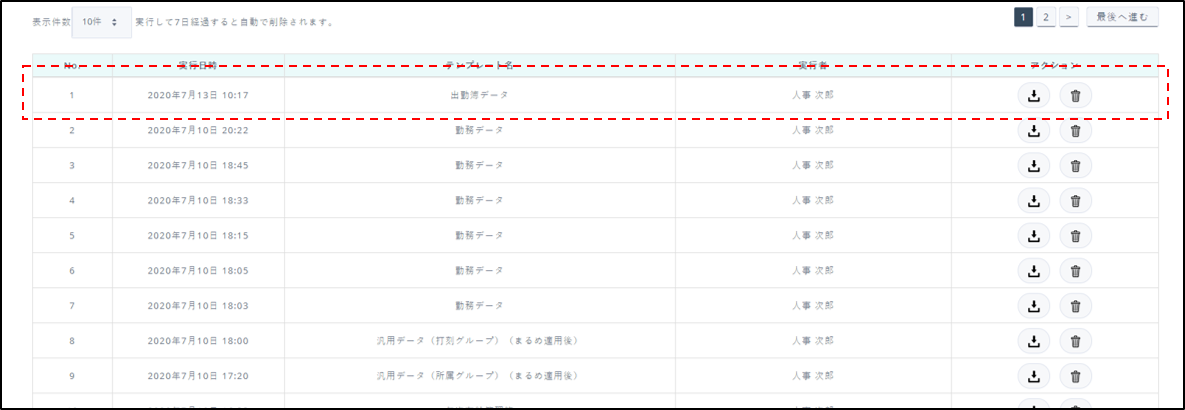
Task: Delete row 2 勤務データ from 20:22
Action: (1075, 131)
